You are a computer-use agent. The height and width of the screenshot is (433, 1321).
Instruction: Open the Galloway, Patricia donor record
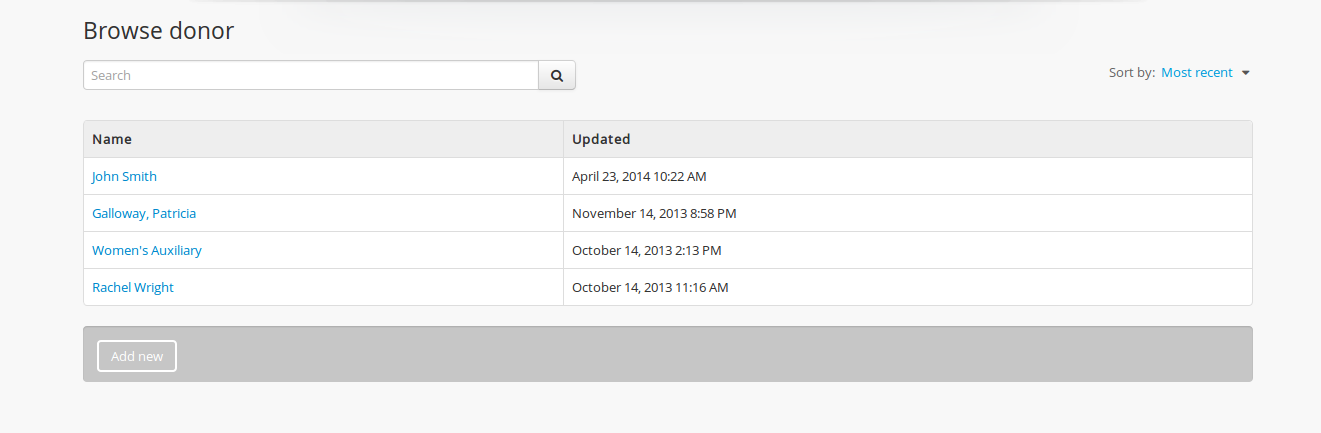click(144, 214)
